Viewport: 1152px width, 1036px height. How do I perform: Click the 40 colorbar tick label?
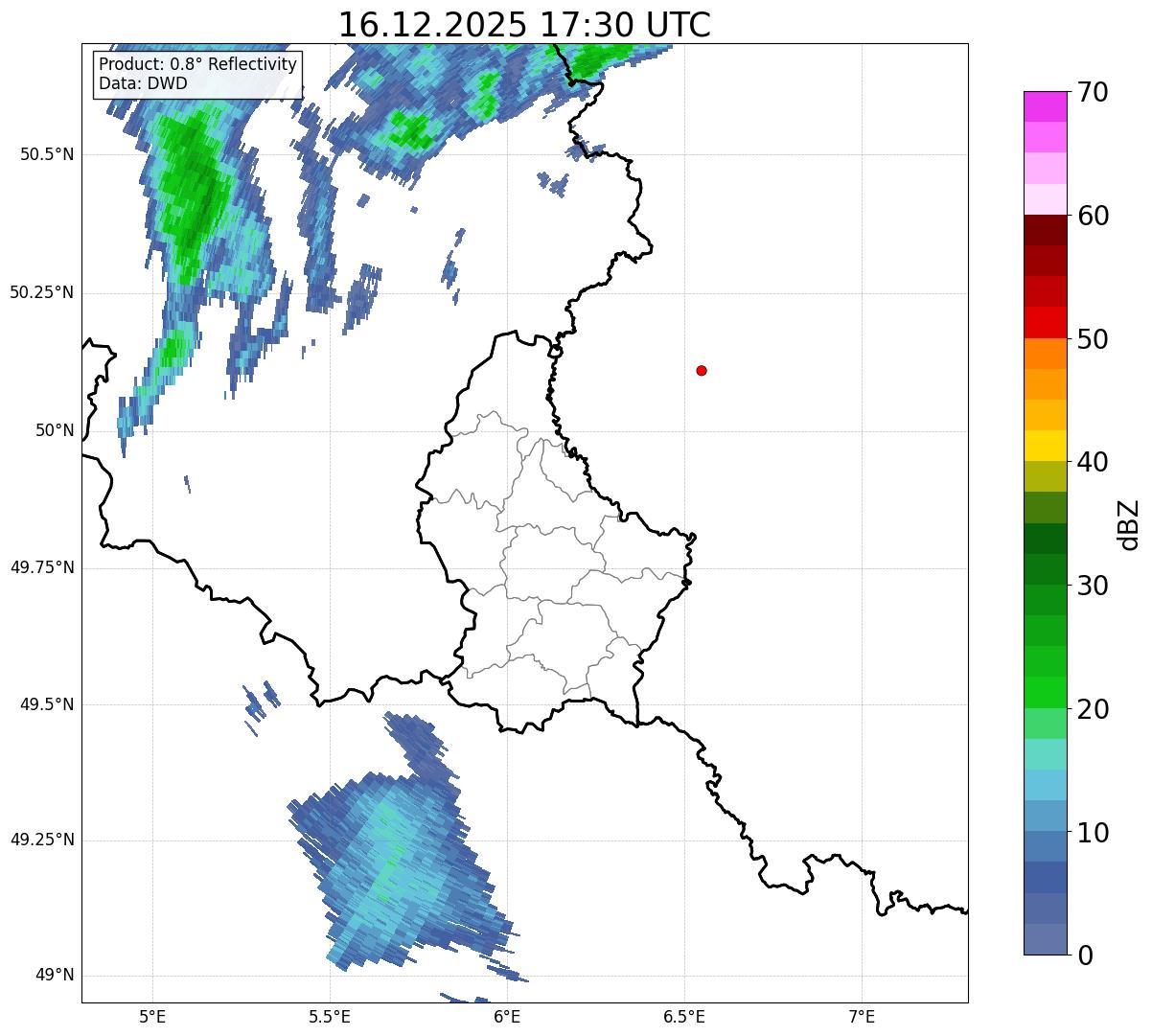1093,462
